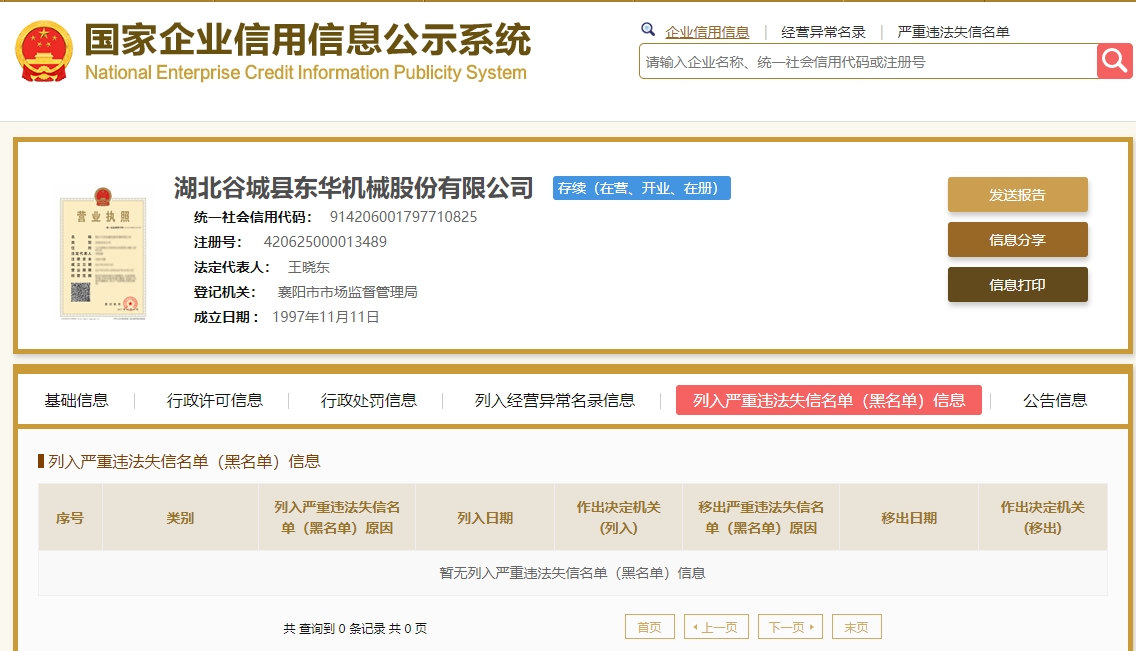Open the 公告信息 tab
Viewport: 1136px width, 651px height.
1055,400
